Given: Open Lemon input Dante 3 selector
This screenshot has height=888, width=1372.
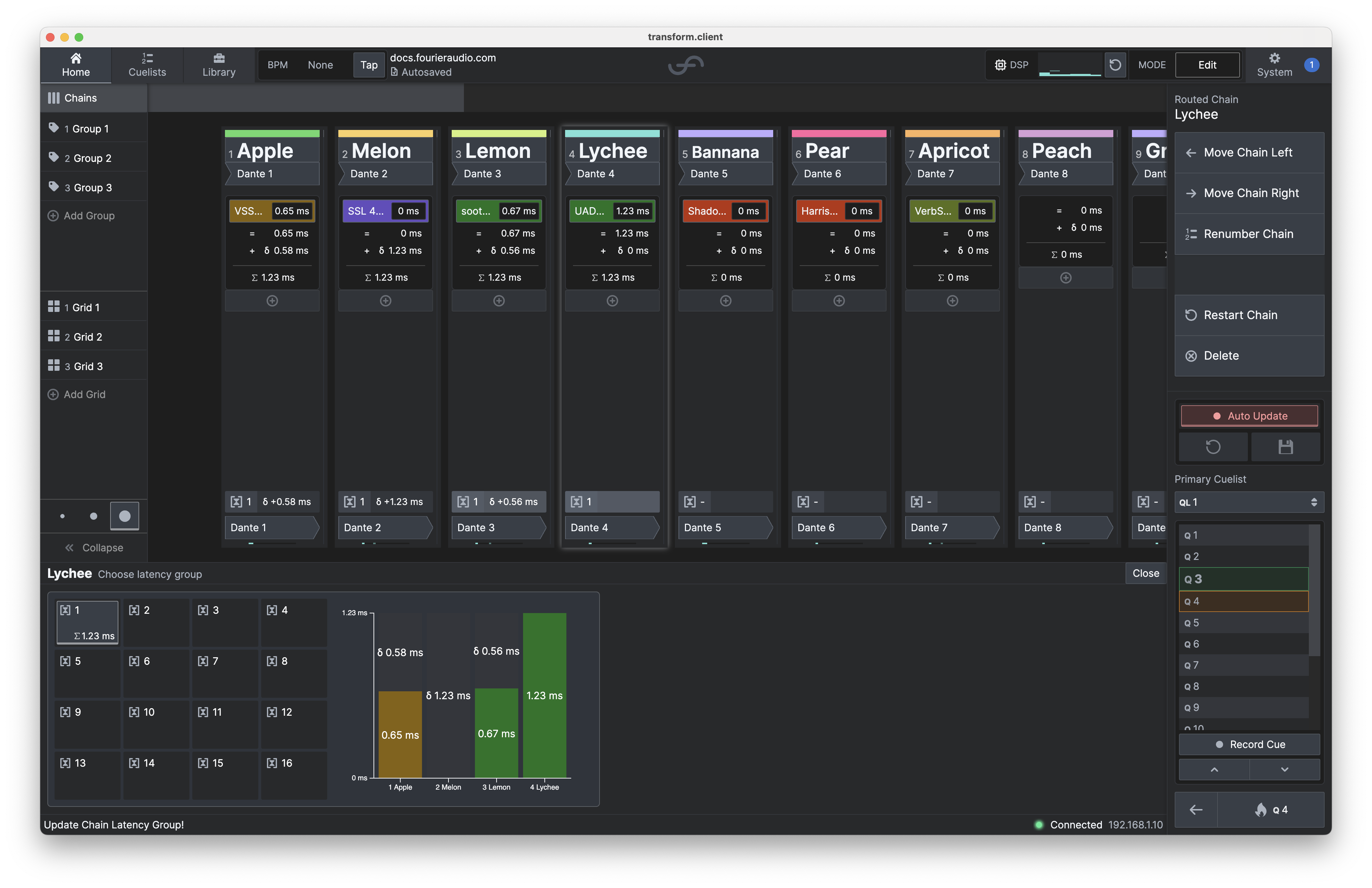Looking at the screenshot, I should pos(498,174).
